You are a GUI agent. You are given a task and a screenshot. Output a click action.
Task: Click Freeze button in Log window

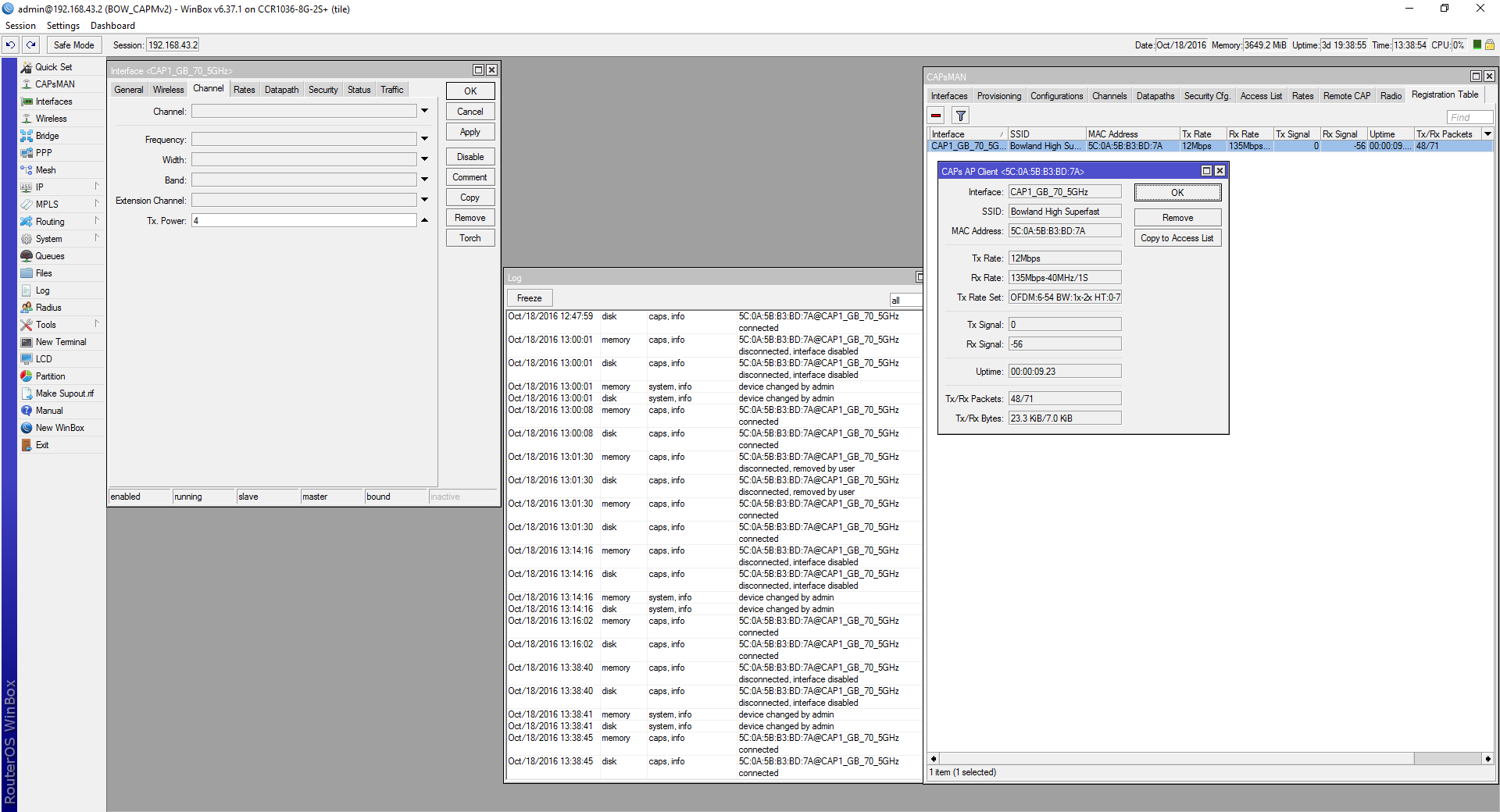(x=529, y=298)
